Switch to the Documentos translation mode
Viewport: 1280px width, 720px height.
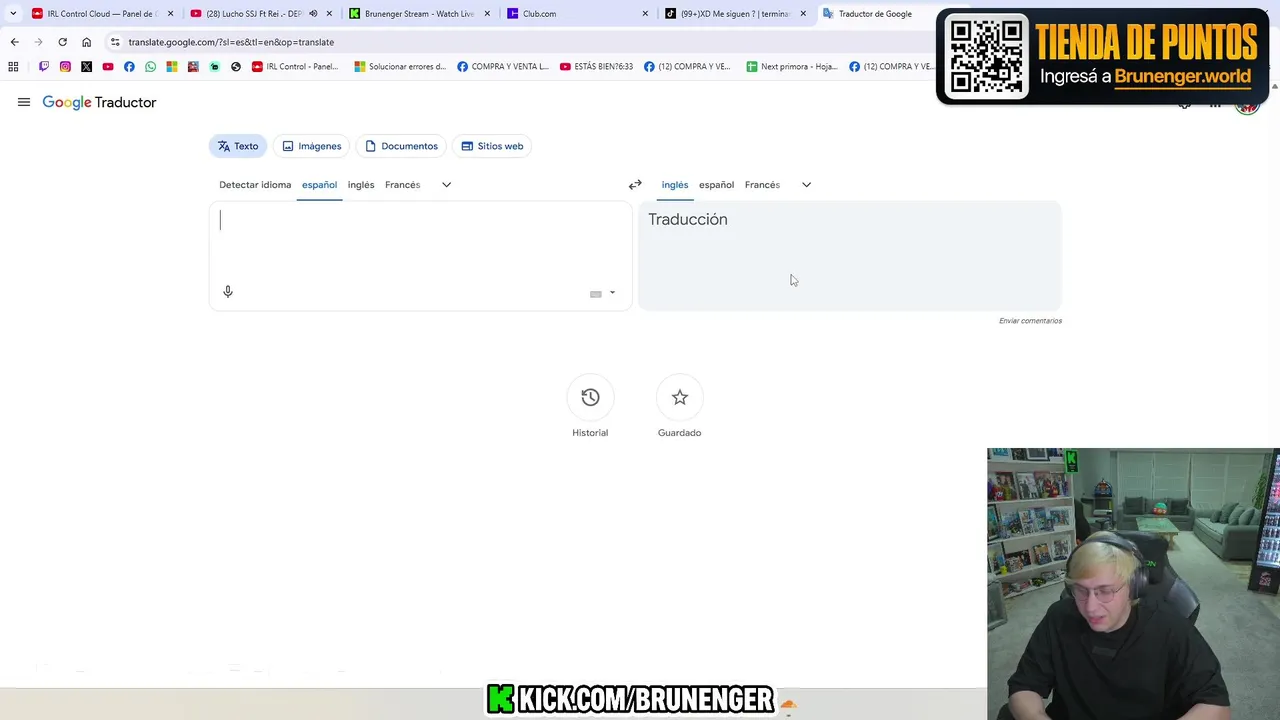coord(401,146)
